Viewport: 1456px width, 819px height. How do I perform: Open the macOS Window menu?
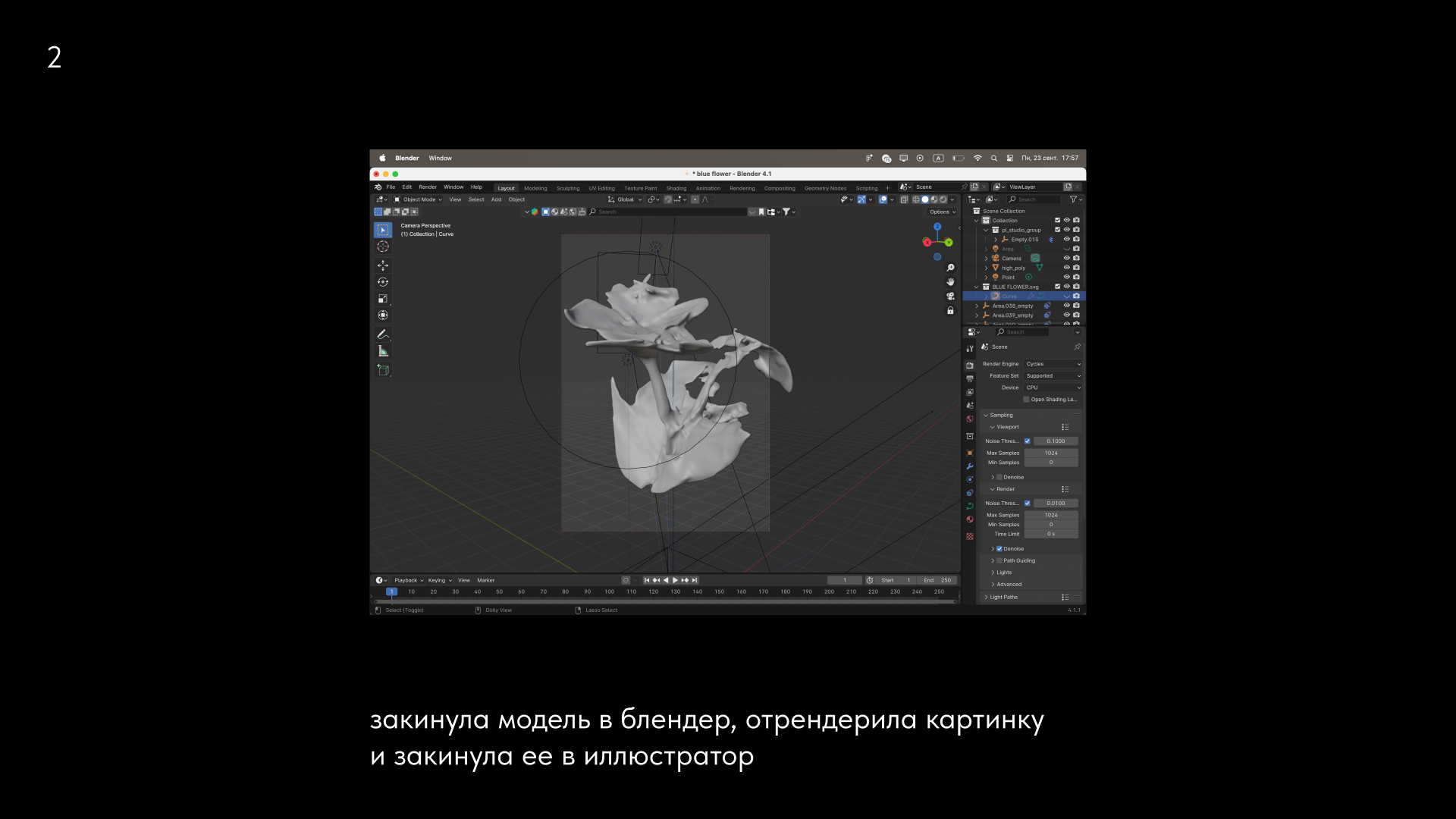click(x=440, y=158)
